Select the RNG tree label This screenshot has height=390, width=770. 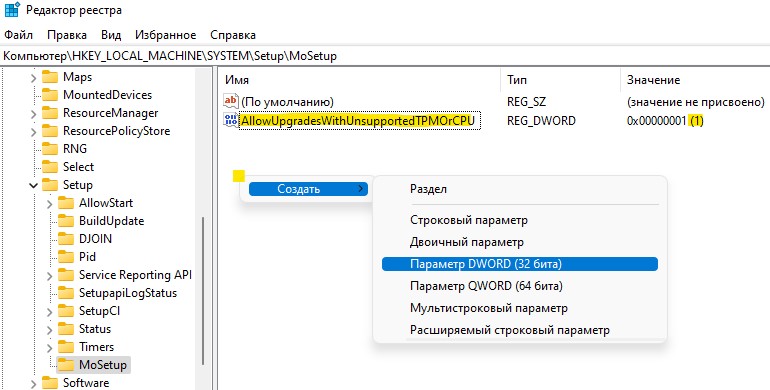75,149
